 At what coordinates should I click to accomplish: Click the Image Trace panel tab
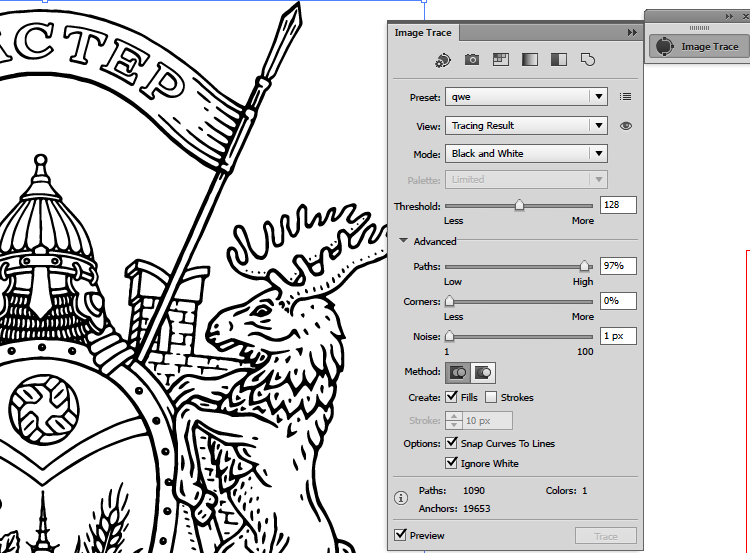423,33
